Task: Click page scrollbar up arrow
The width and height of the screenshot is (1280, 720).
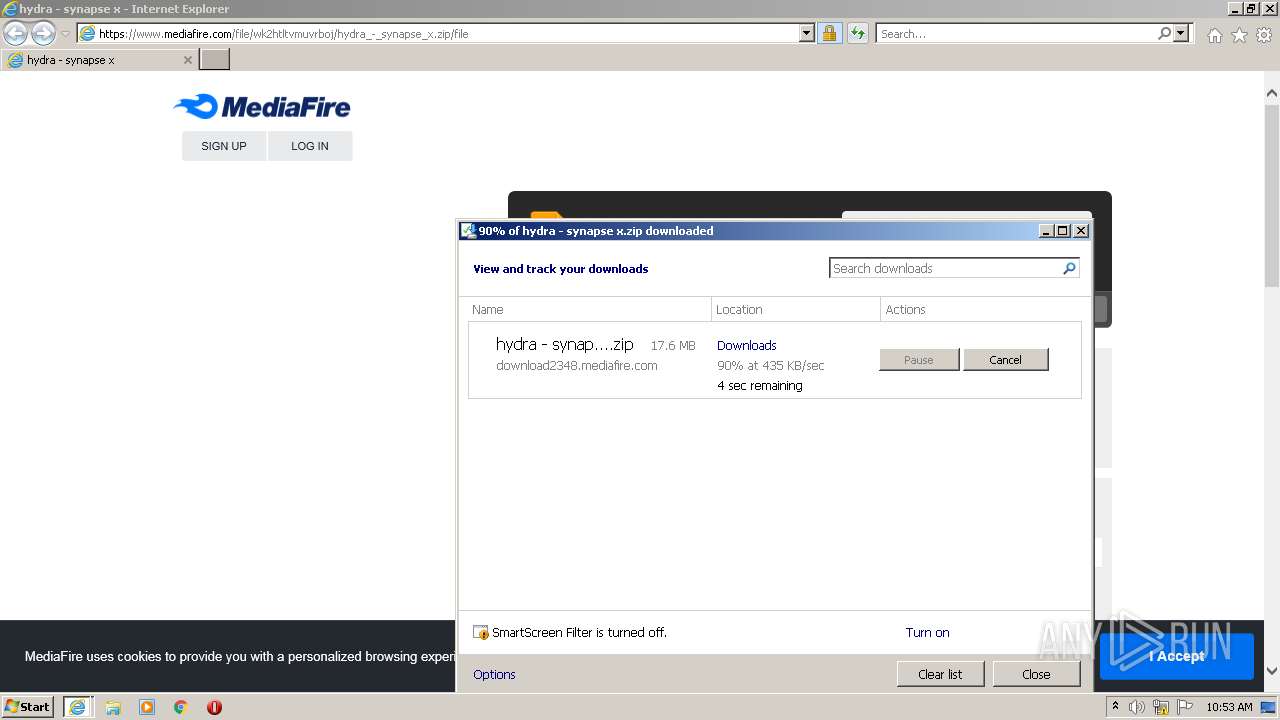Action: coord(1272,93)
